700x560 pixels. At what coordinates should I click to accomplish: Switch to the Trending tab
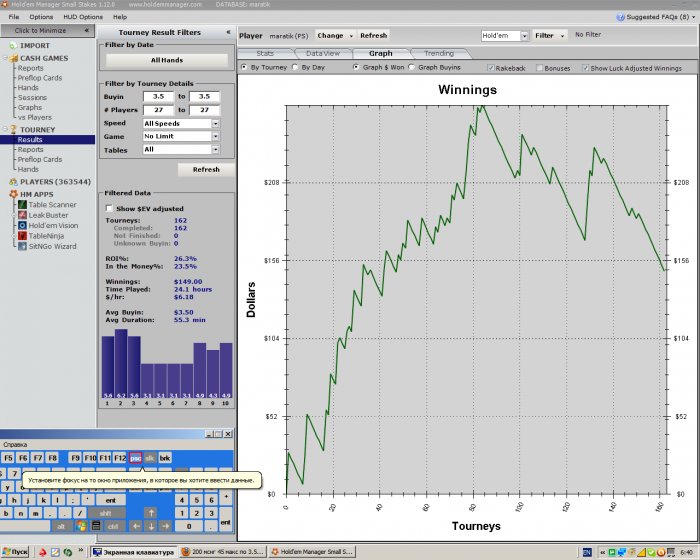438,53
